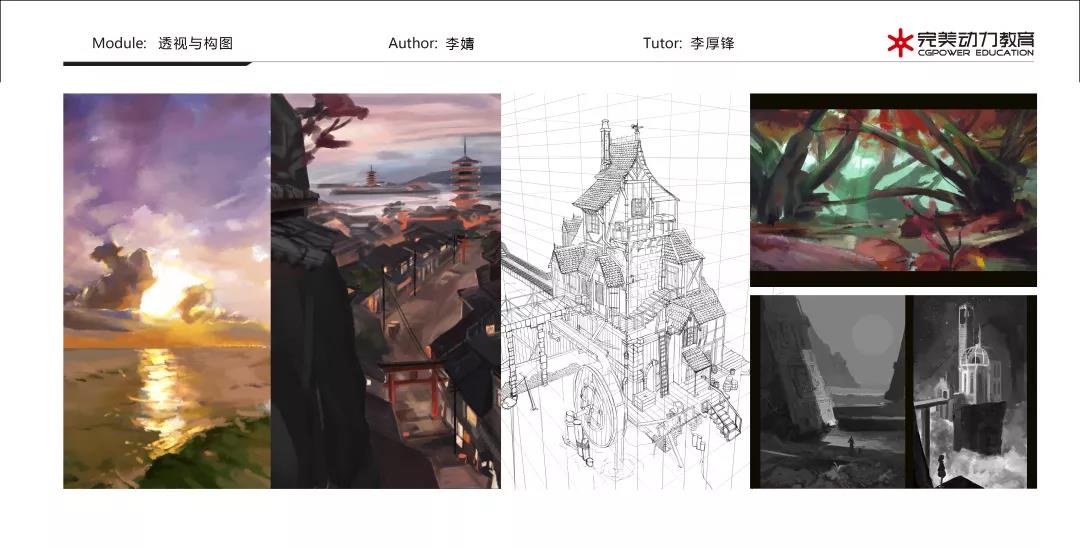
Task: Click the thick black header underline bar
Action: pyautogui.click(x=155, y=64)
